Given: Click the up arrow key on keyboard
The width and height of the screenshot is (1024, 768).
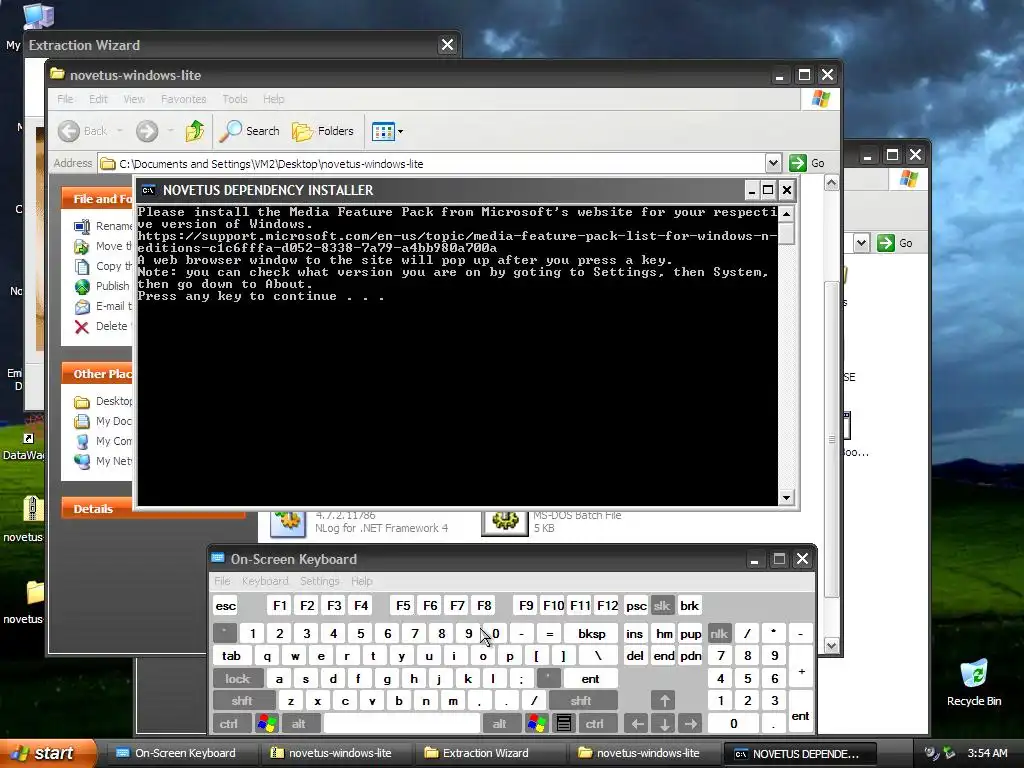Looking at the screenshot, I should coord(664,701).
